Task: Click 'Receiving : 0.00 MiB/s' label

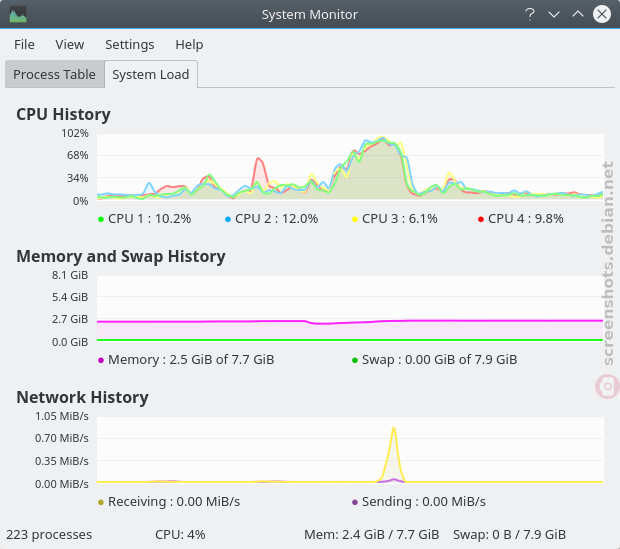Action: click(174, 502)
